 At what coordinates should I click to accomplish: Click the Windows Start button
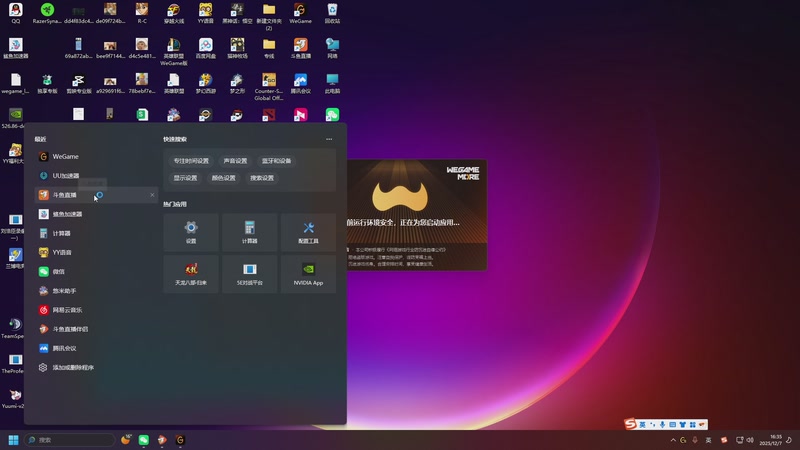(13, 440)
